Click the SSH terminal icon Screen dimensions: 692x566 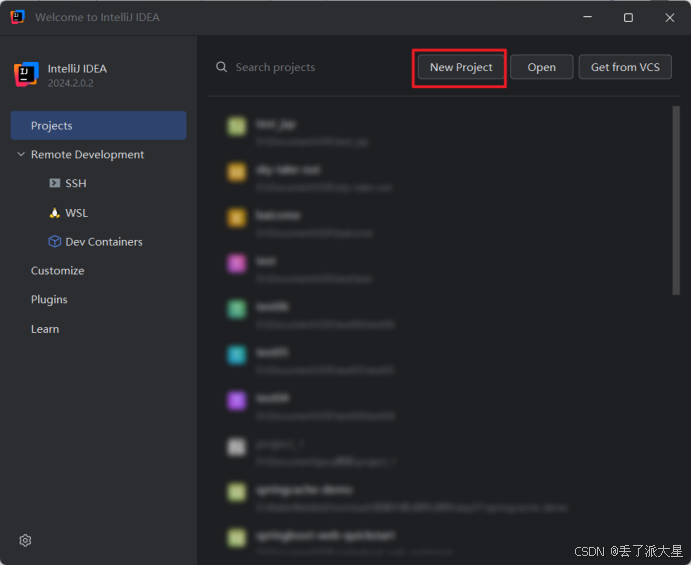pos(55,183)
